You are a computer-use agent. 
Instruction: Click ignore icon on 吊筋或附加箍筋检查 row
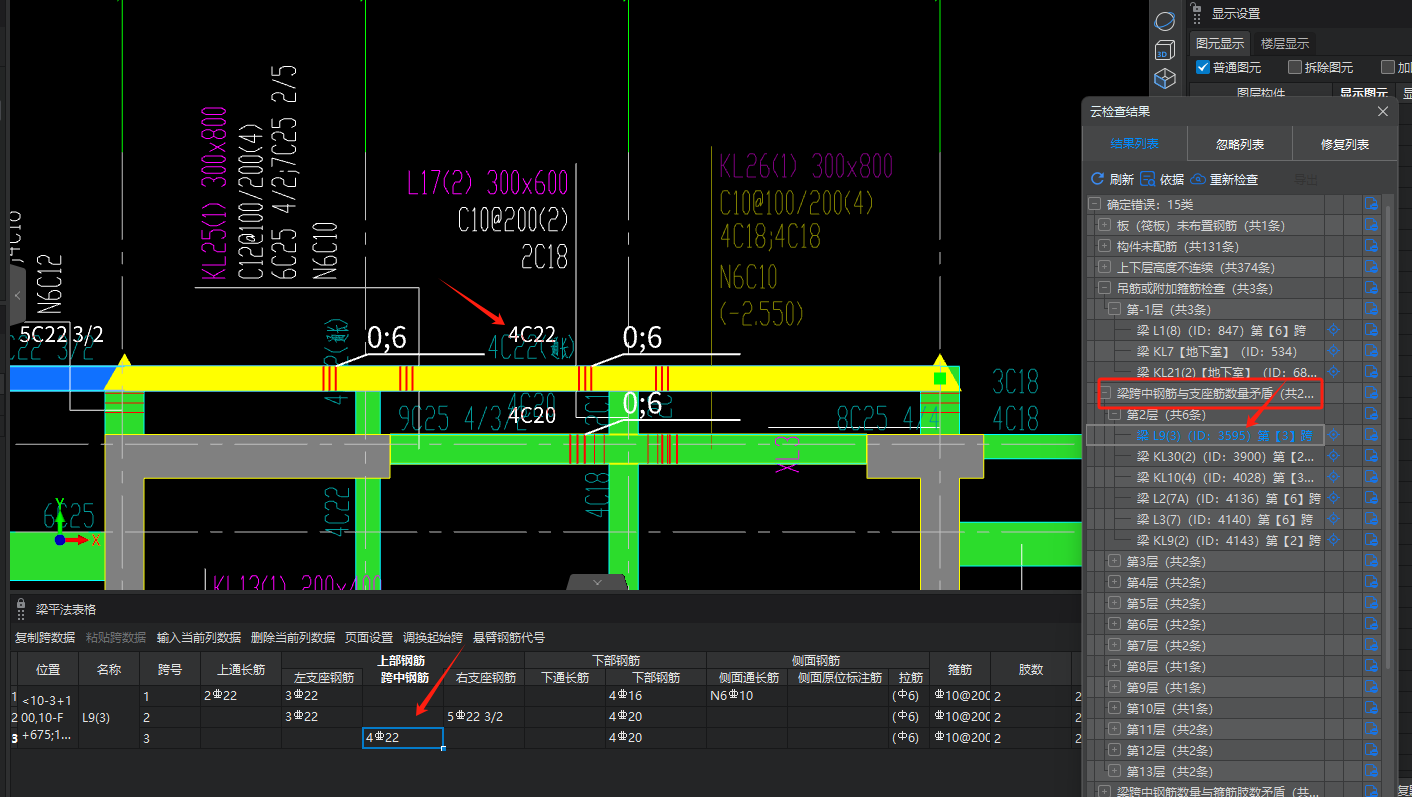[1372, 288]
